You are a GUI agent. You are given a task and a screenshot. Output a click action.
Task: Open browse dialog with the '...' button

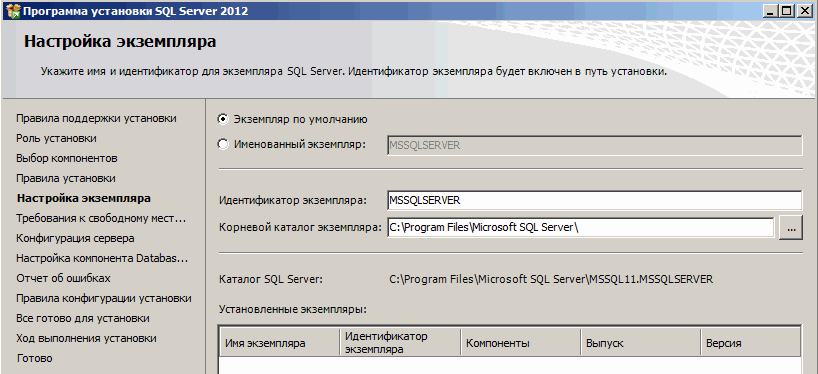[x=791, y=228]
